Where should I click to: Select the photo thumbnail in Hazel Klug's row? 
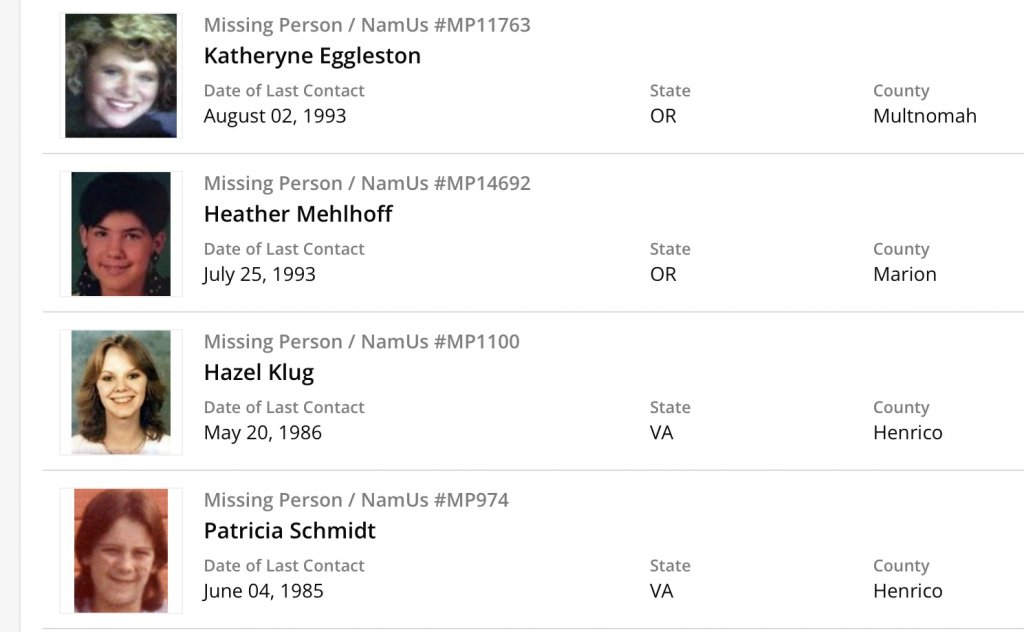tap(121, 392)
